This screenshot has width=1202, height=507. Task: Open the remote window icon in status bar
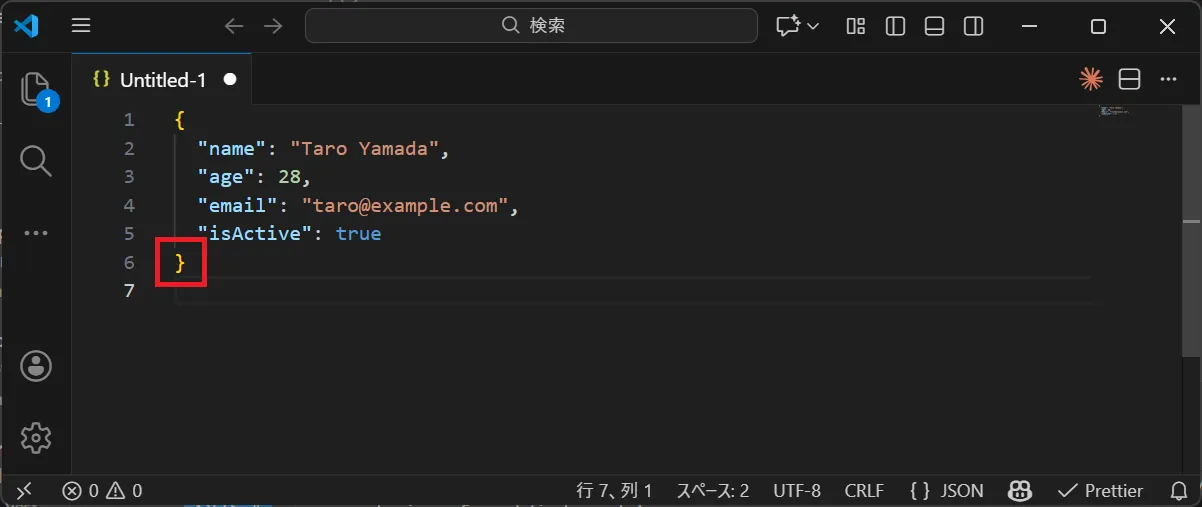tap(25, 491)
